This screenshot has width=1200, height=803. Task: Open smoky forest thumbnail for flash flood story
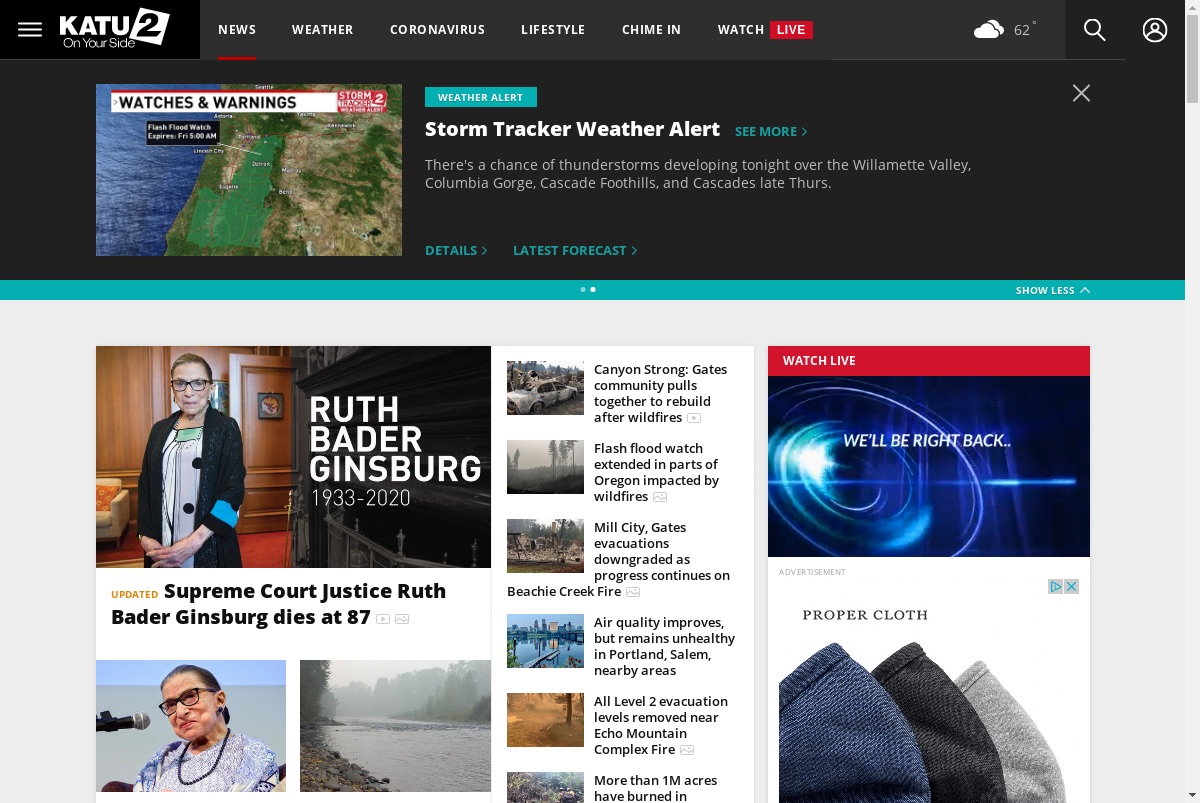coord(545,467)
